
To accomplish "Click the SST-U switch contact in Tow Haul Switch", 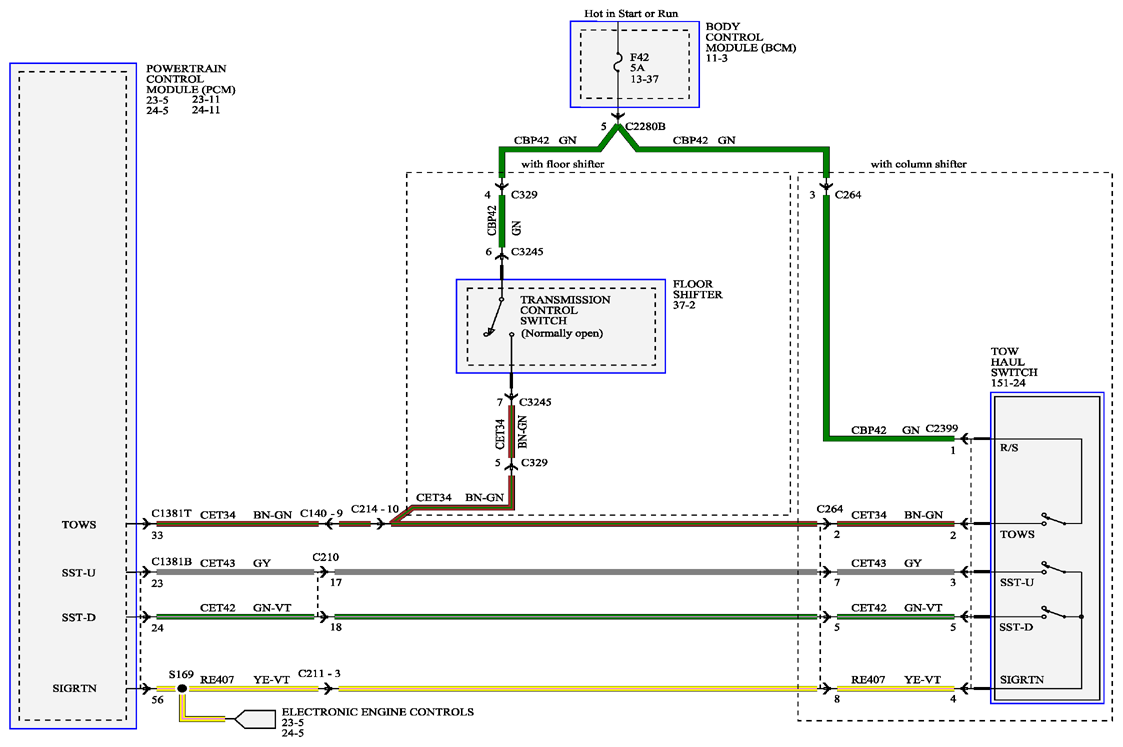I will point(1054,568).
